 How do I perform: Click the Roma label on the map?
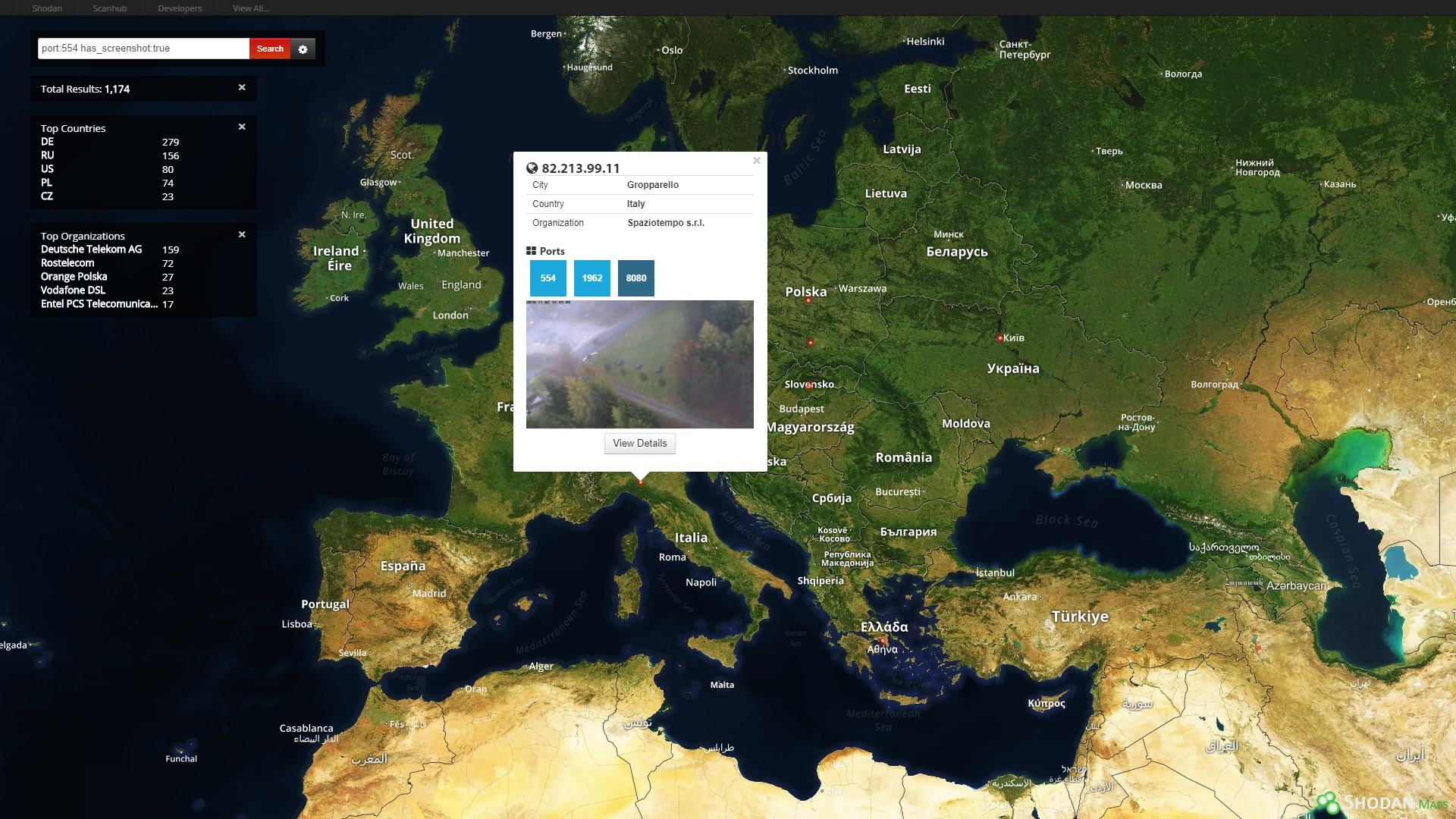pyautogui.click(x=672, y=557)
